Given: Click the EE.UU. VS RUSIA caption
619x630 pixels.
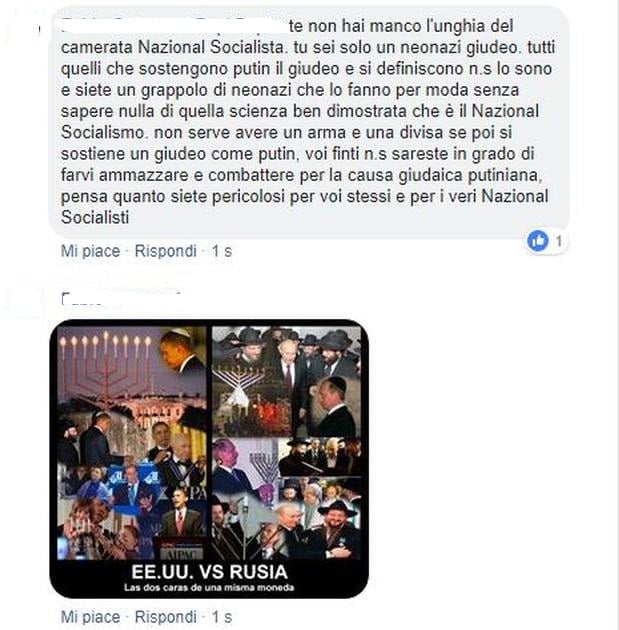Looking at the screenshot, I should pos(209,572).
